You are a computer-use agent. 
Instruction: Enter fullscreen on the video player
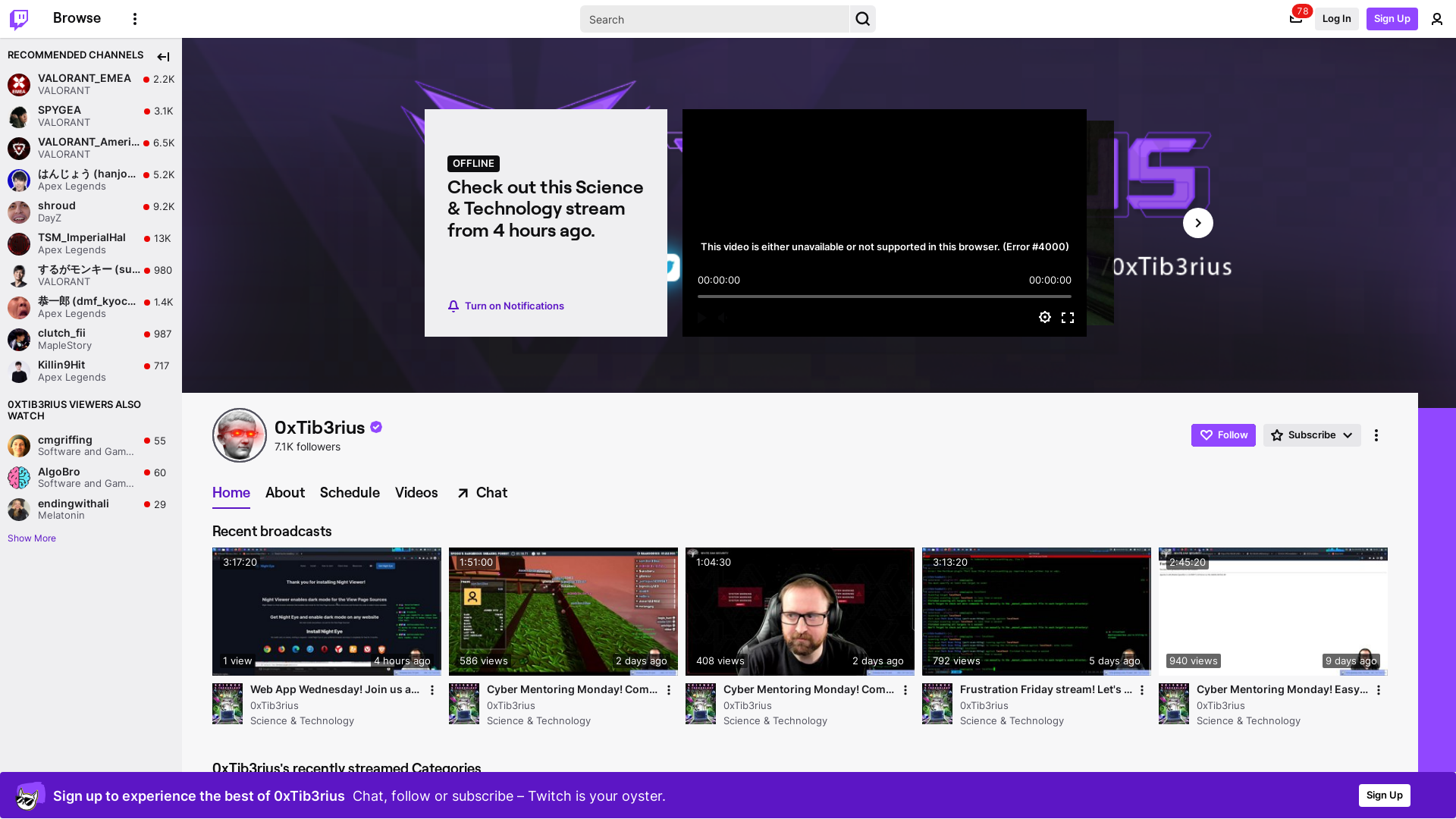[x=1068, y=317]
